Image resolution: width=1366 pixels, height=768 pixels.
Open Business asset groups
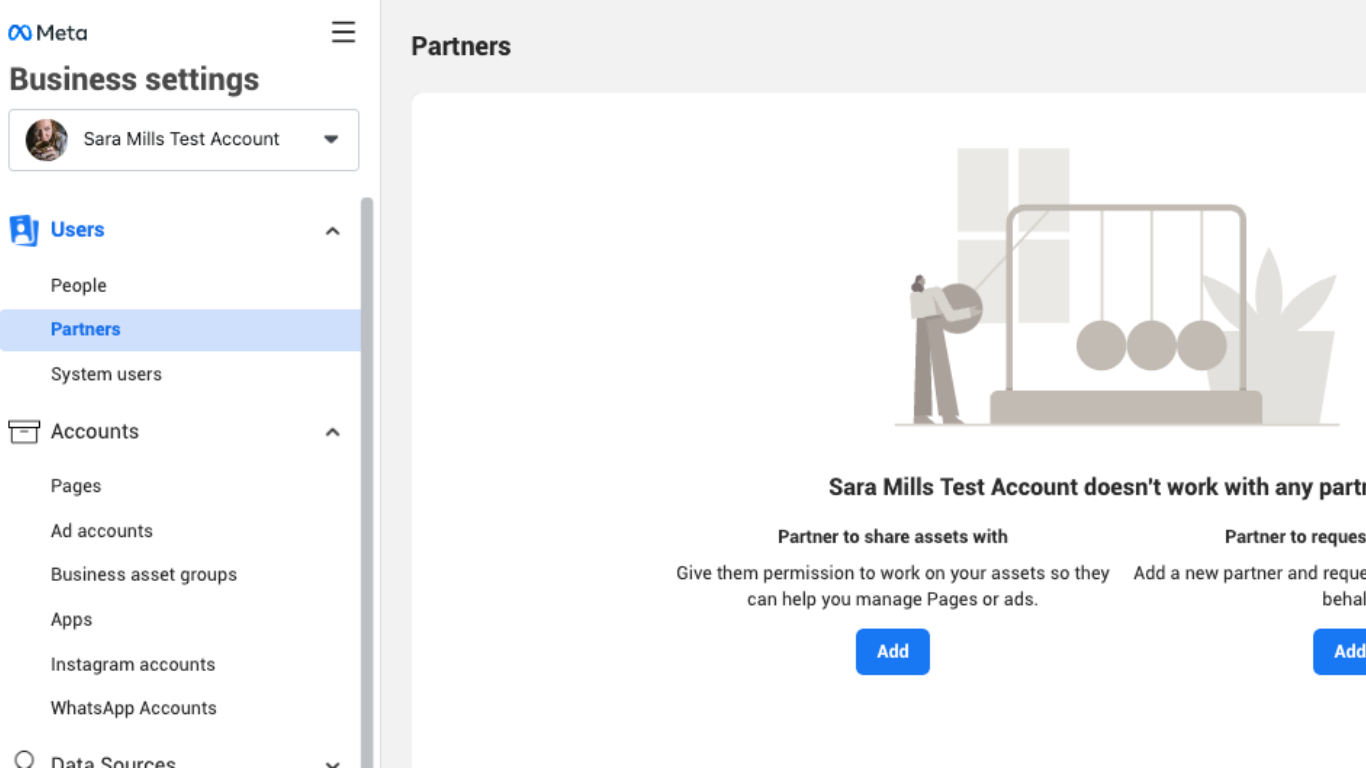tap(144, 575)
